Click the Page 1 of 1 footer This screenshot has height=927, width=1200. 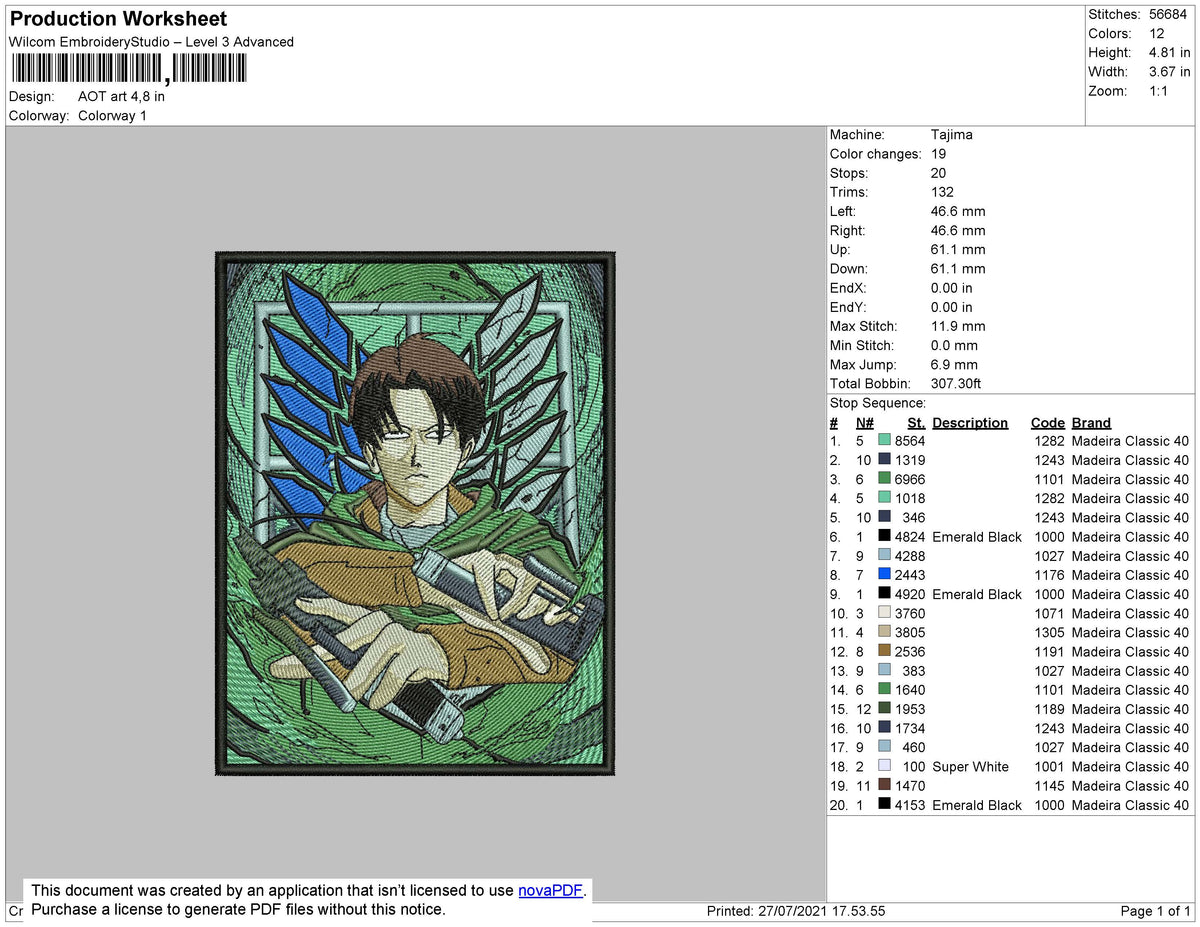coord(1156,911)
